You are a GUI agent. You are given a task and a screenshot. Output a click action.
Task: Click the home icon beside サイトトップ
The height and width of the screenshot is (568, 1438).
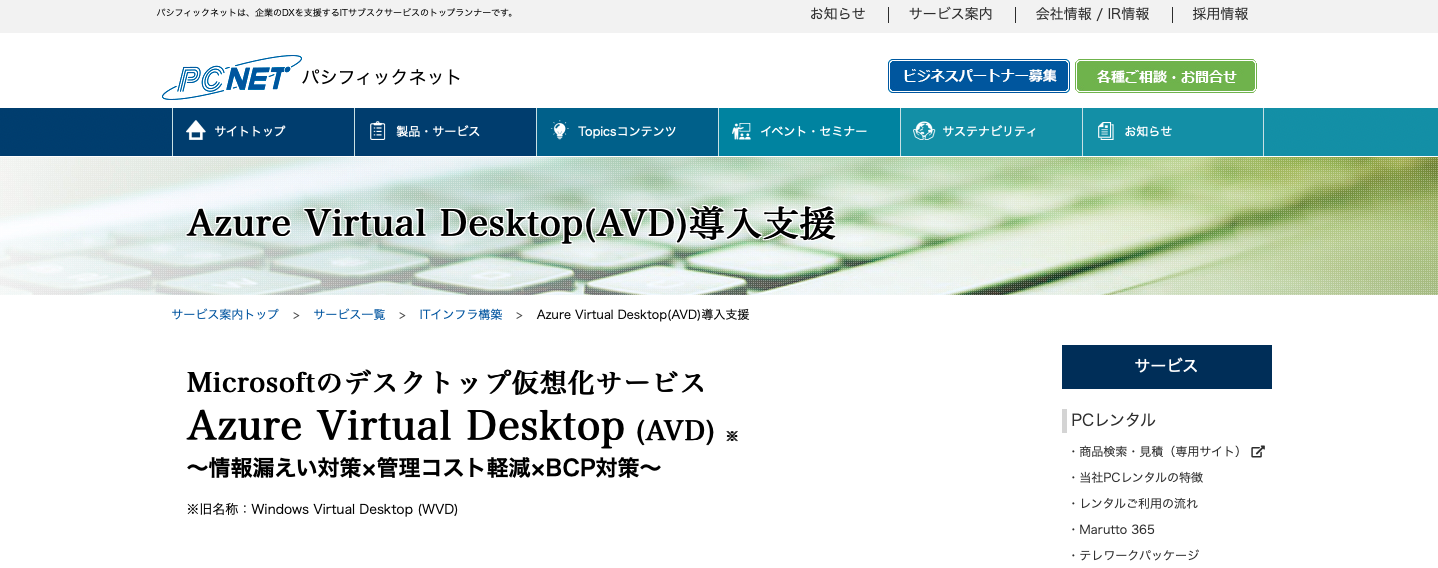[x=196, y=131]
